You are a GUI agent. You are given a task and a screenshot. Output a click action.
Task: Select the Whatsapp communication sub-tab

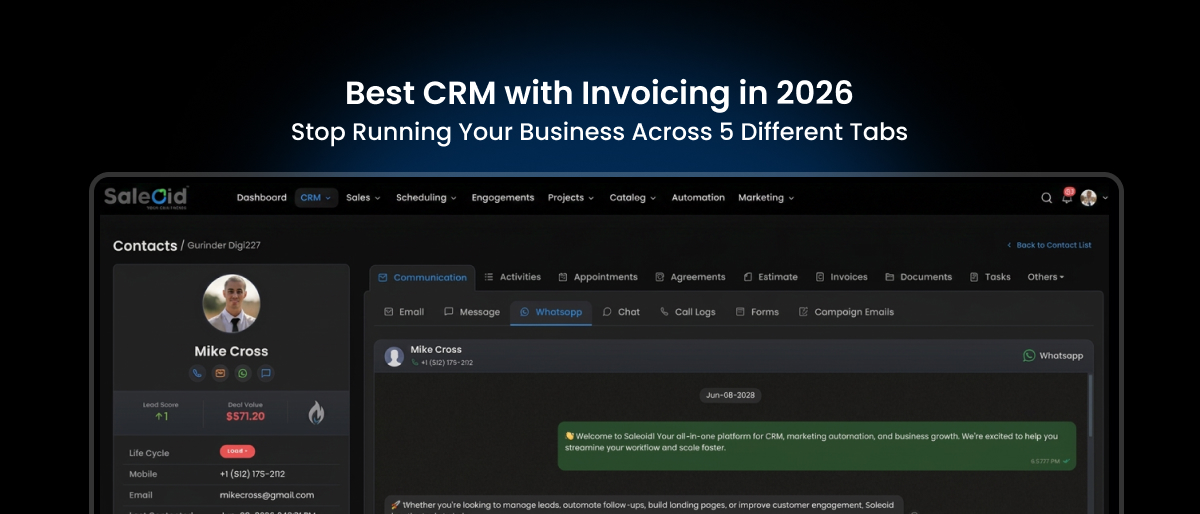(551, 312)
